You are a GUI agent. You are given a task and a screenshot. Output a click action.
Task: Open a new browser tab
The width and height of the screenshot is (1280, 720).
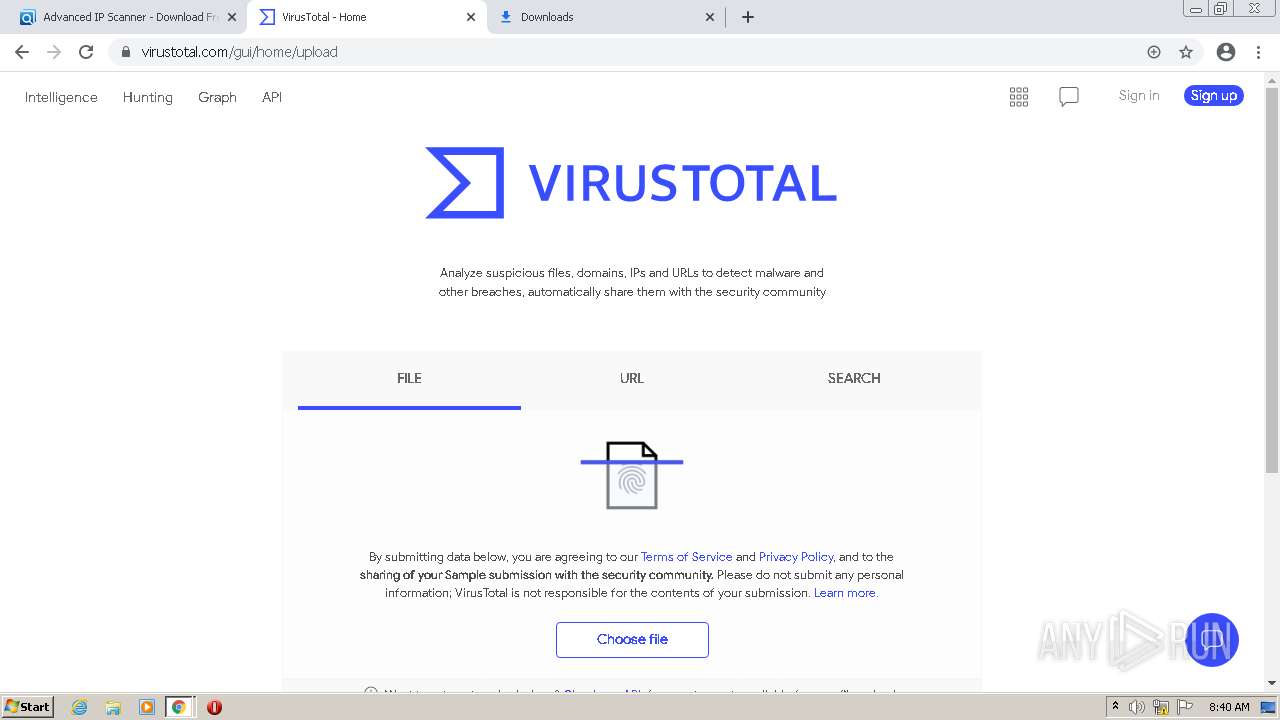(x=748, y=17)
